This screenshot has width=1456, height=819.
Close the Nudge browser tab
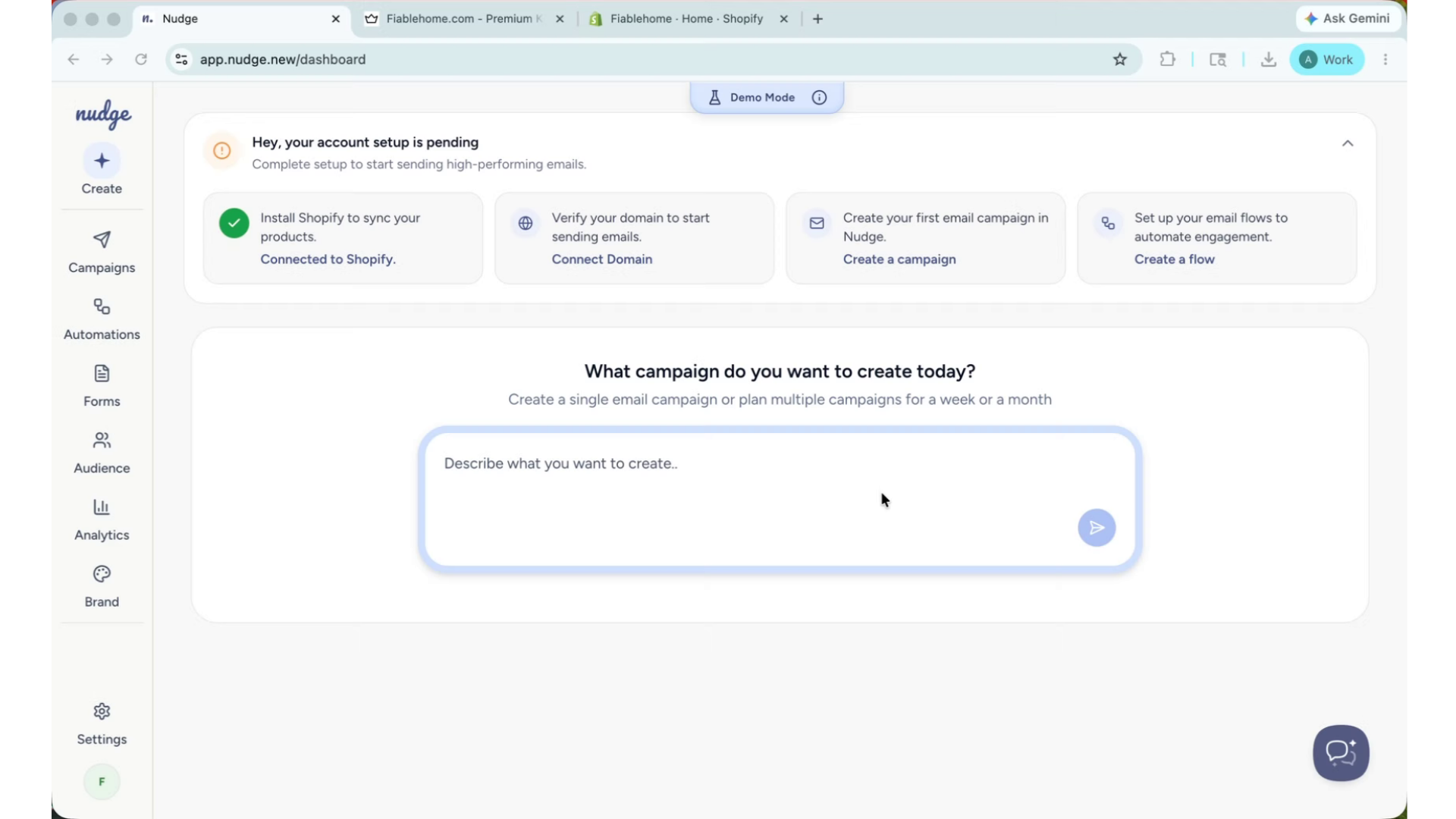point(336,19)
